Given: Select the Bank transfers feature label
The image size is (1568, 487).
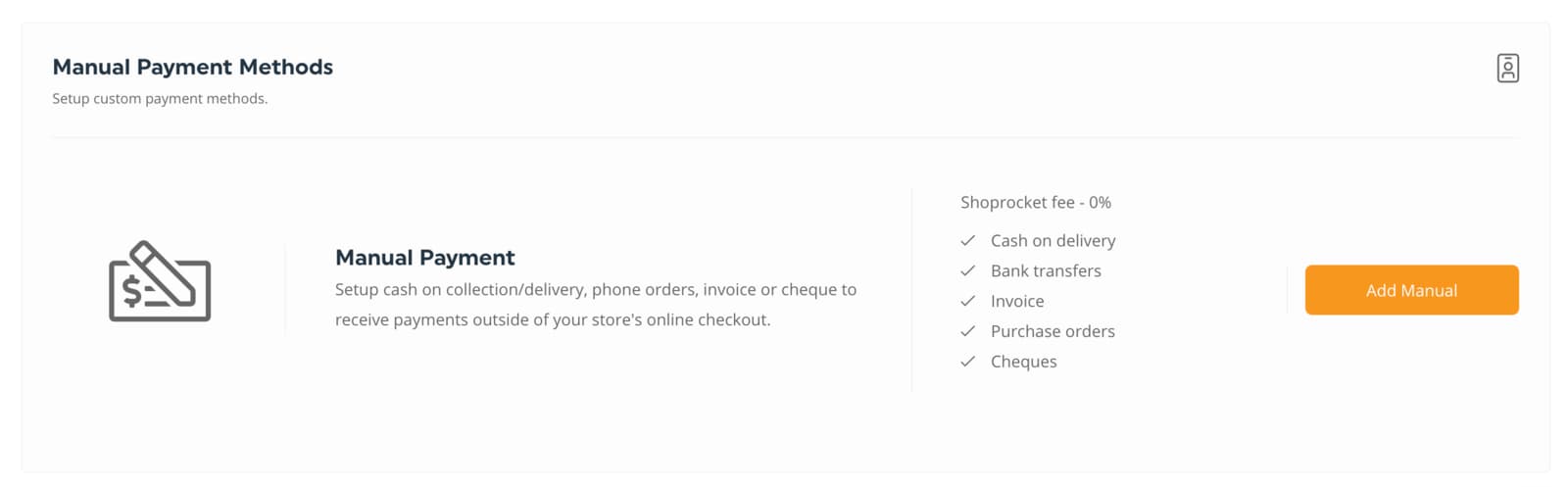Looking at the screenshot, I should point(1046,270).
